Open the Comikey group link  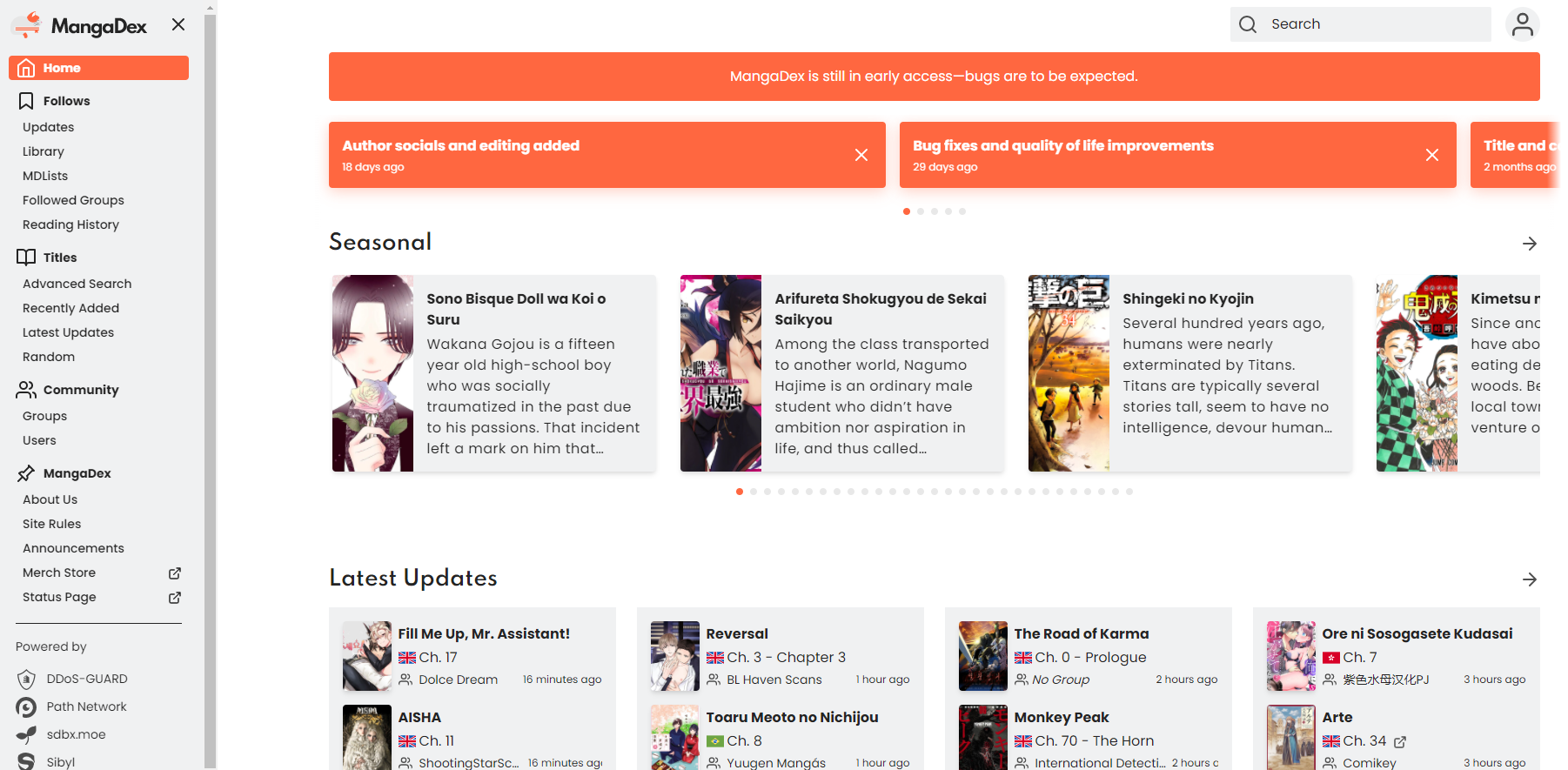coord(1370,763)
